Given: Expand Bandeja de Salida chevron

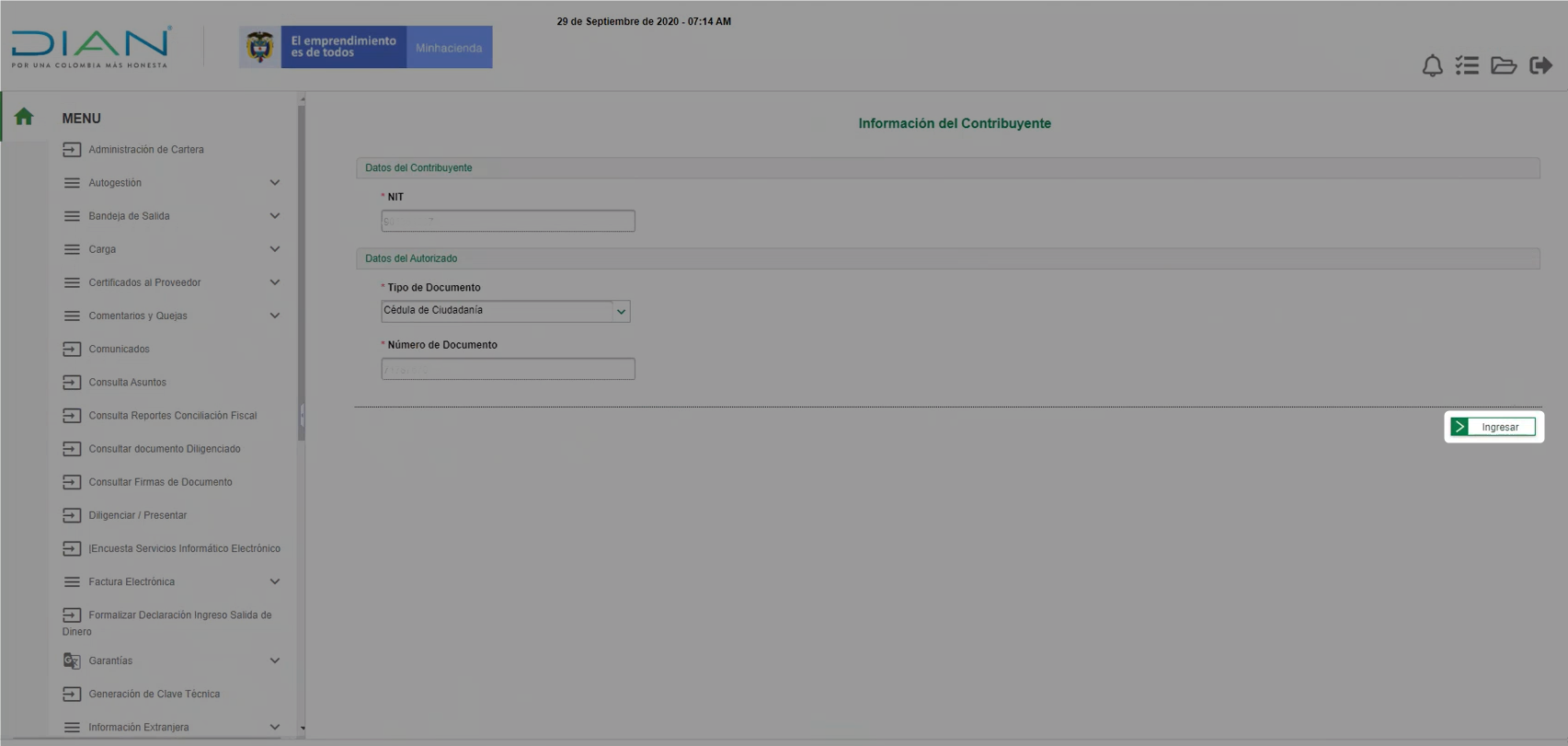Looking at the screenshot, I should 274,216.
